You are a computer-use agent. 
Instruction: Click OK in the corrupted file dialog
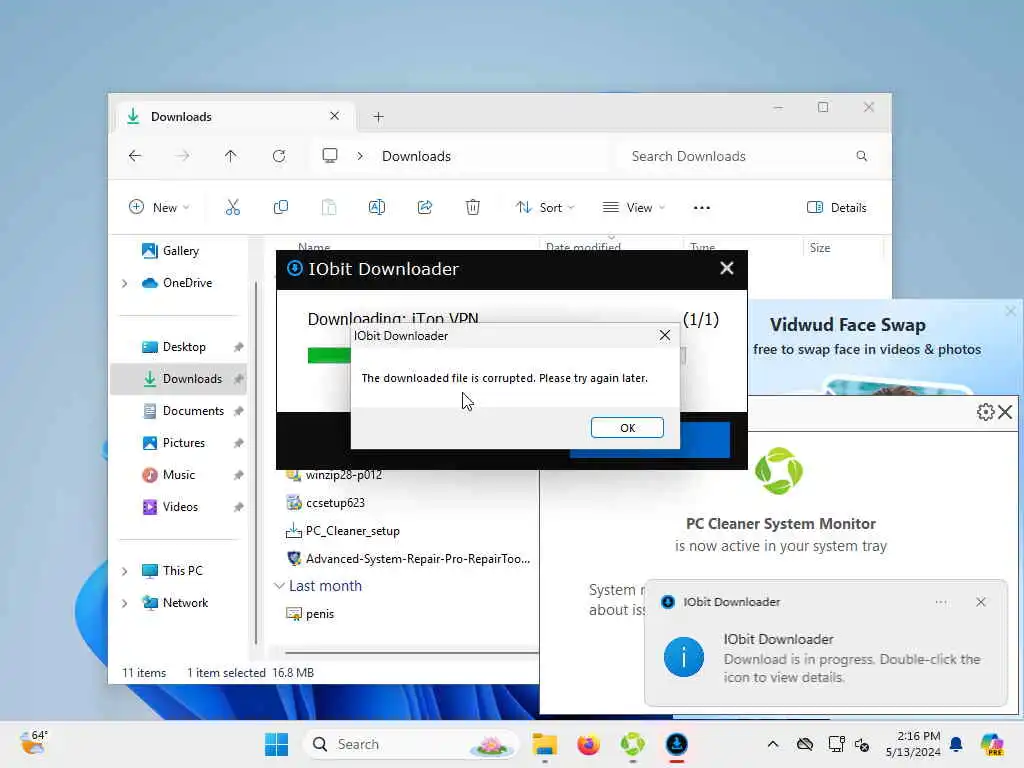[x=627, y=428]
